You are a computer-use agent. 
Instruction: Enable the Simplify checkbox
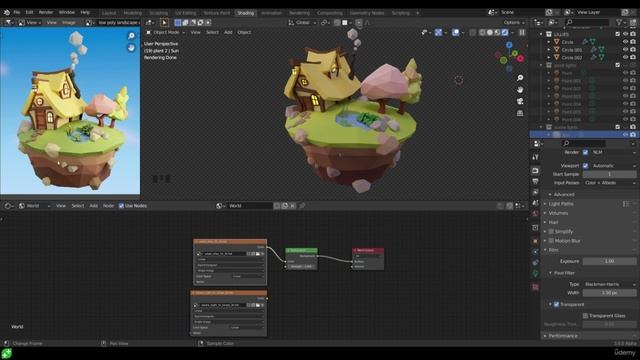(551, 231)
